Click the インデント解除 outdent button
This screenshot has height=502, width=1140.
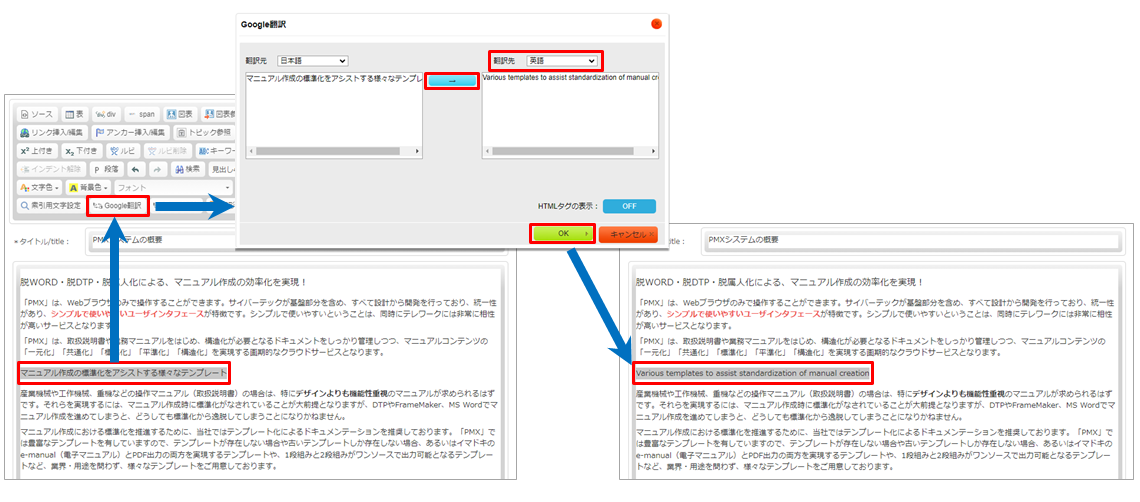50,170
